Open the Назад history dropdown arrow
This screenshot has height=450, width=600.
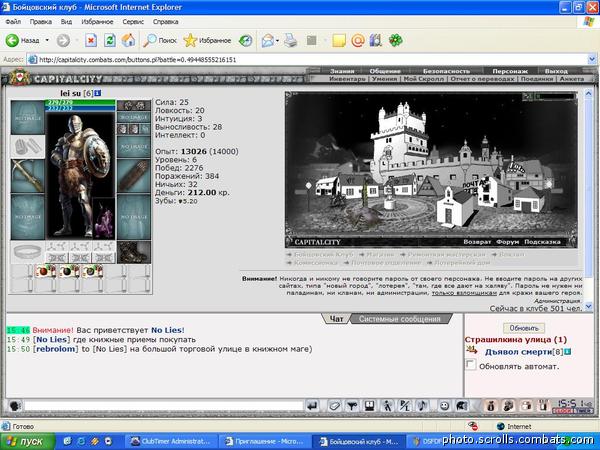coord(47,40)
